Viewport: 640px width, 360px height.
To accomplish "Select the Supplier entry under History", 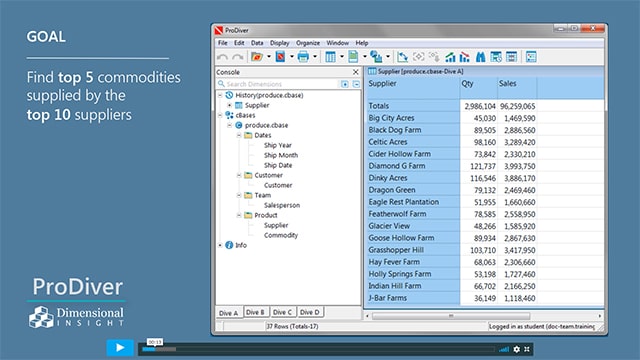I will (257, 105).
